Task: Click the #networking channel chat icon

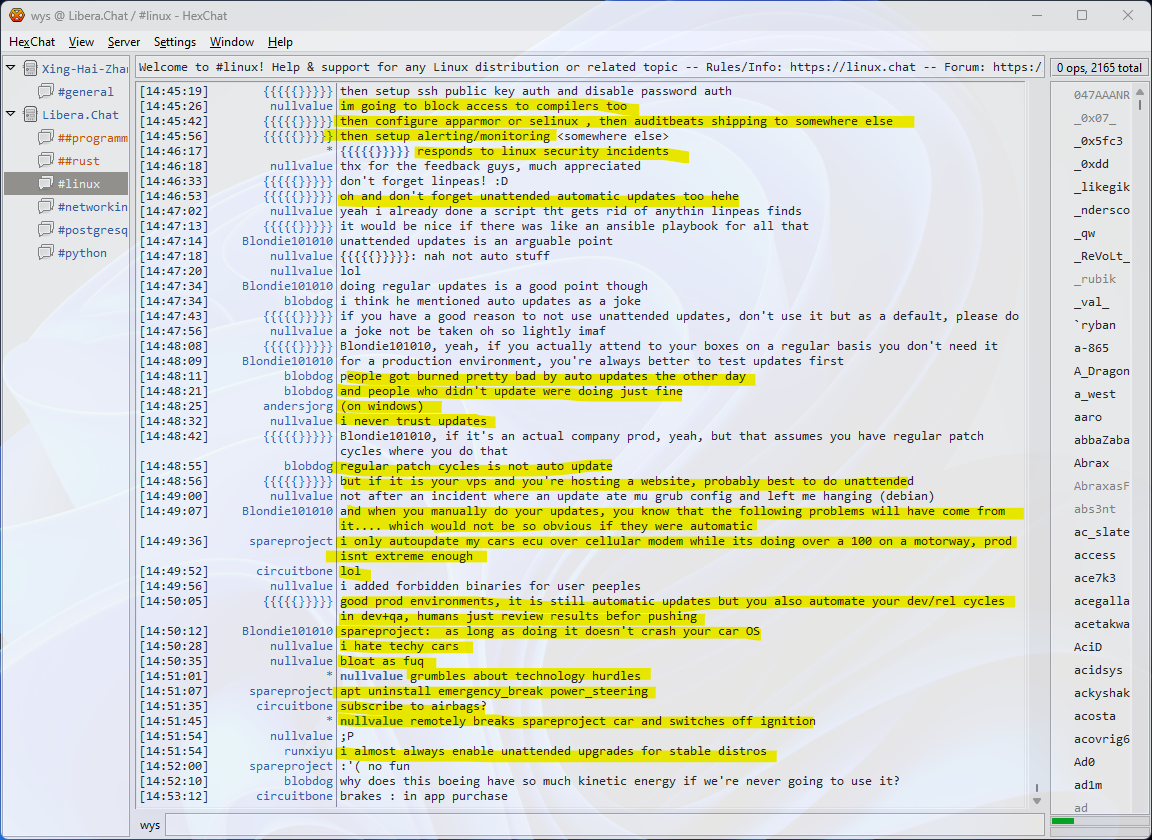Action: pos(46,207)
